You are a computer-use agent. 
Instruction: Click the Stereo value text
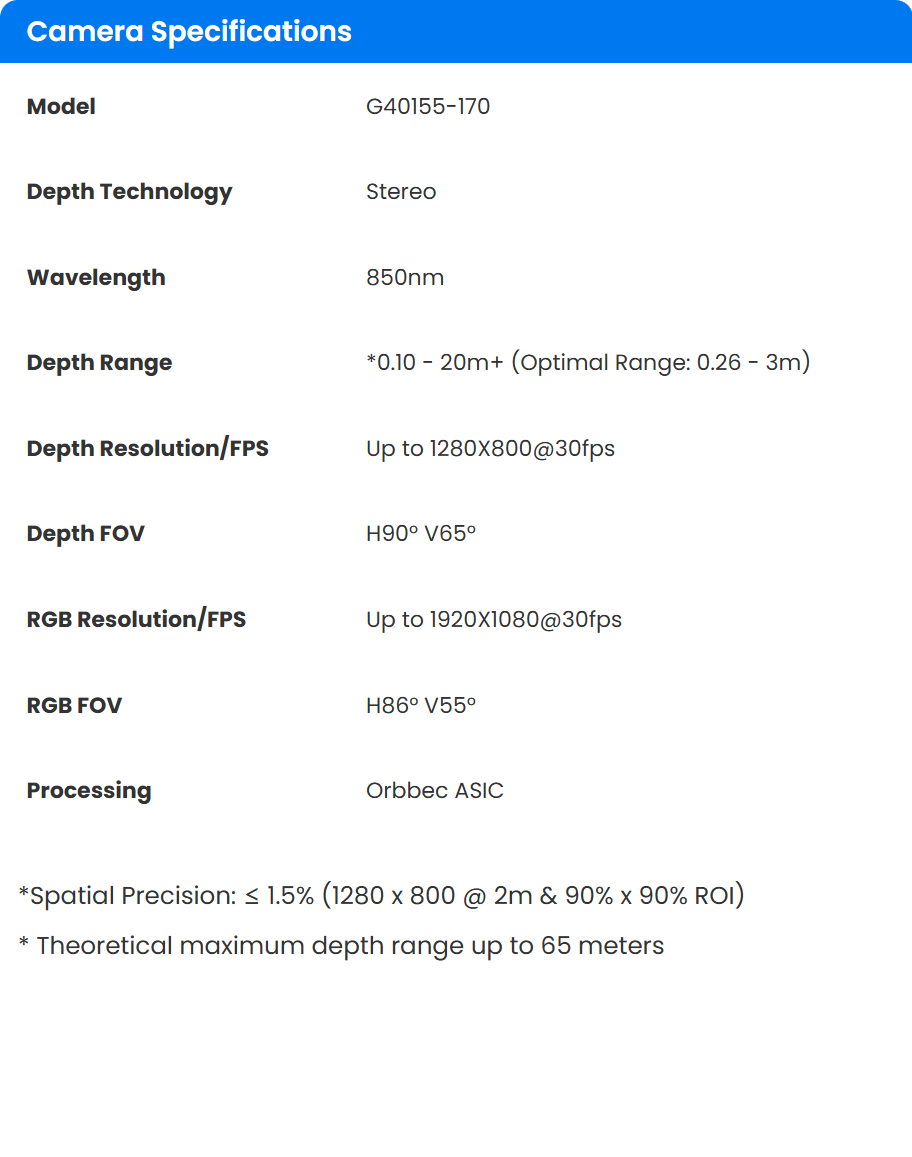pyautogui.click(x=401, y=192)
